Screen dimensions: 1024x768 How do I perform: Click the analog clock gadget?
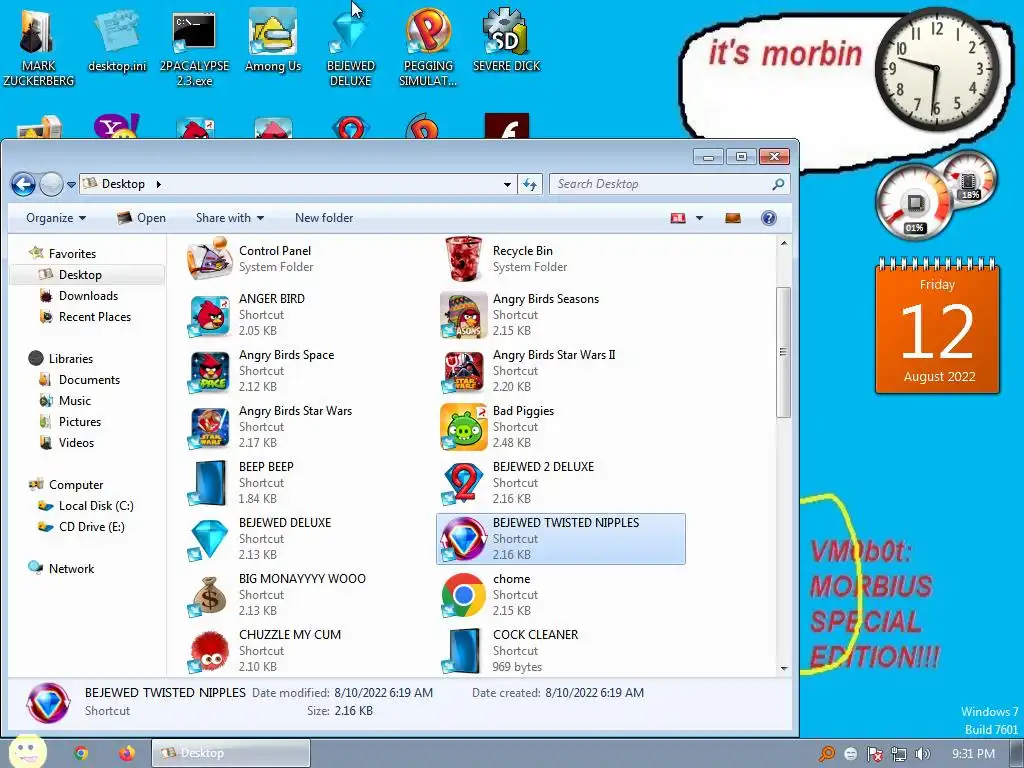[937, 69]
